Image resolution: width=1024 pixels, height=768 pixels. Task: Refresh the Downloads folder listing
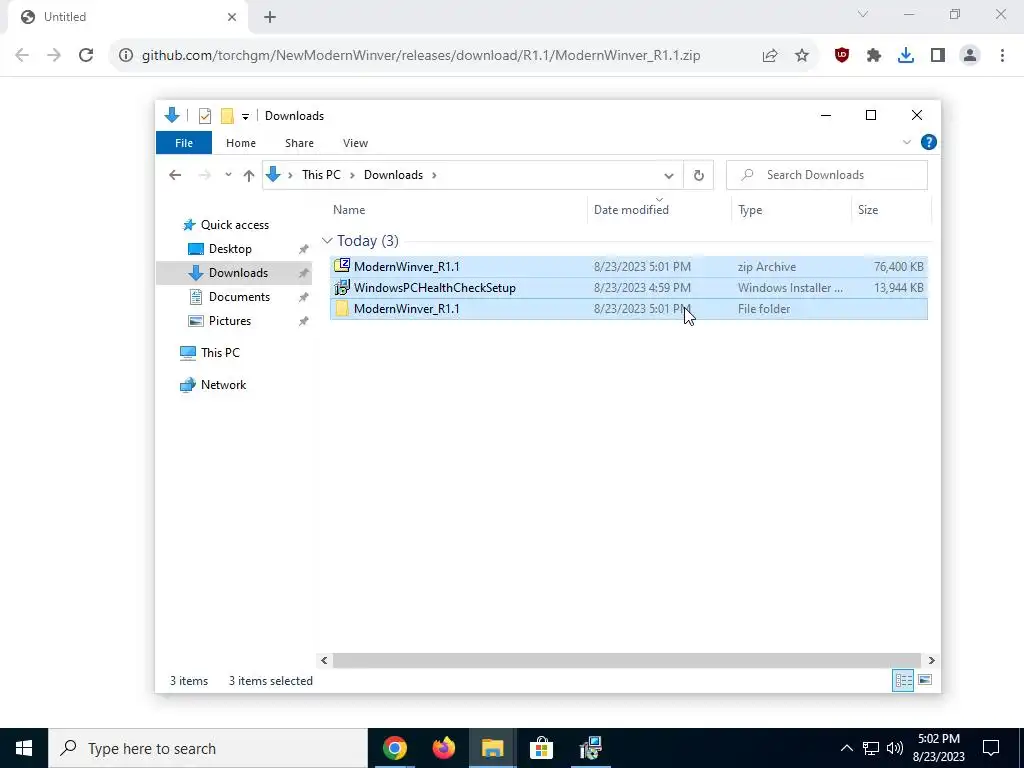tap(698, 175)
